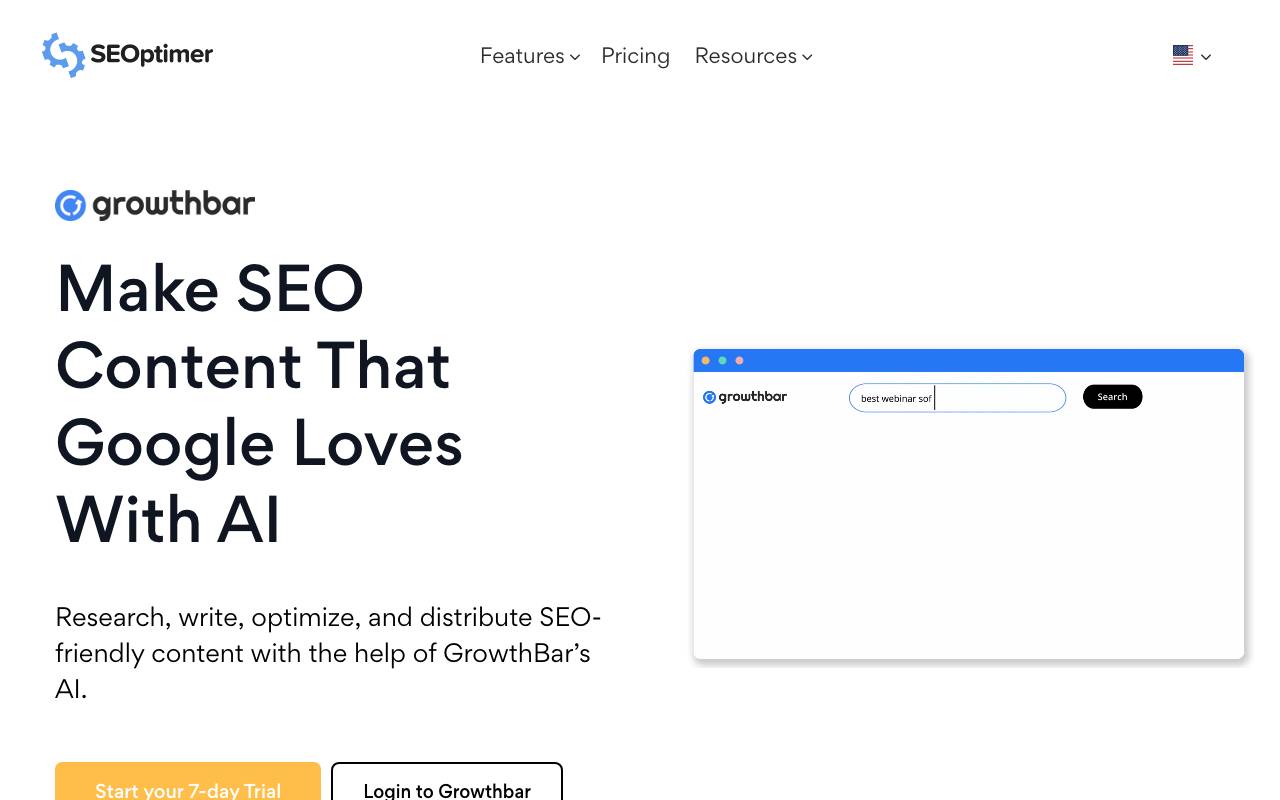Click the green dot in demo window title bar
This screenshot has height=800, width=1280.
[722, 360]
